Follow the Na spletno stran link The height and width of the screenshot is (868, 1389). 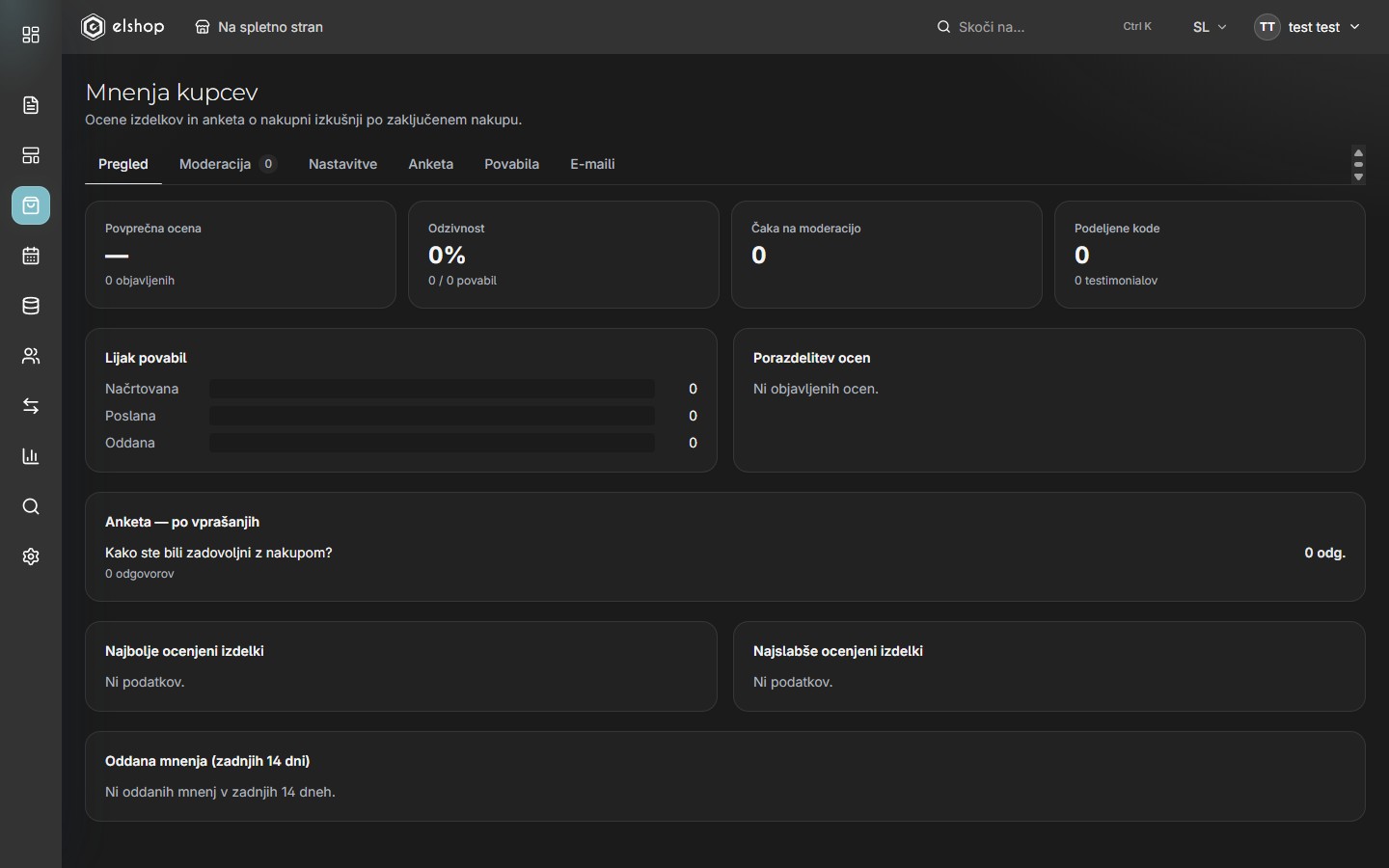point(259,27)
